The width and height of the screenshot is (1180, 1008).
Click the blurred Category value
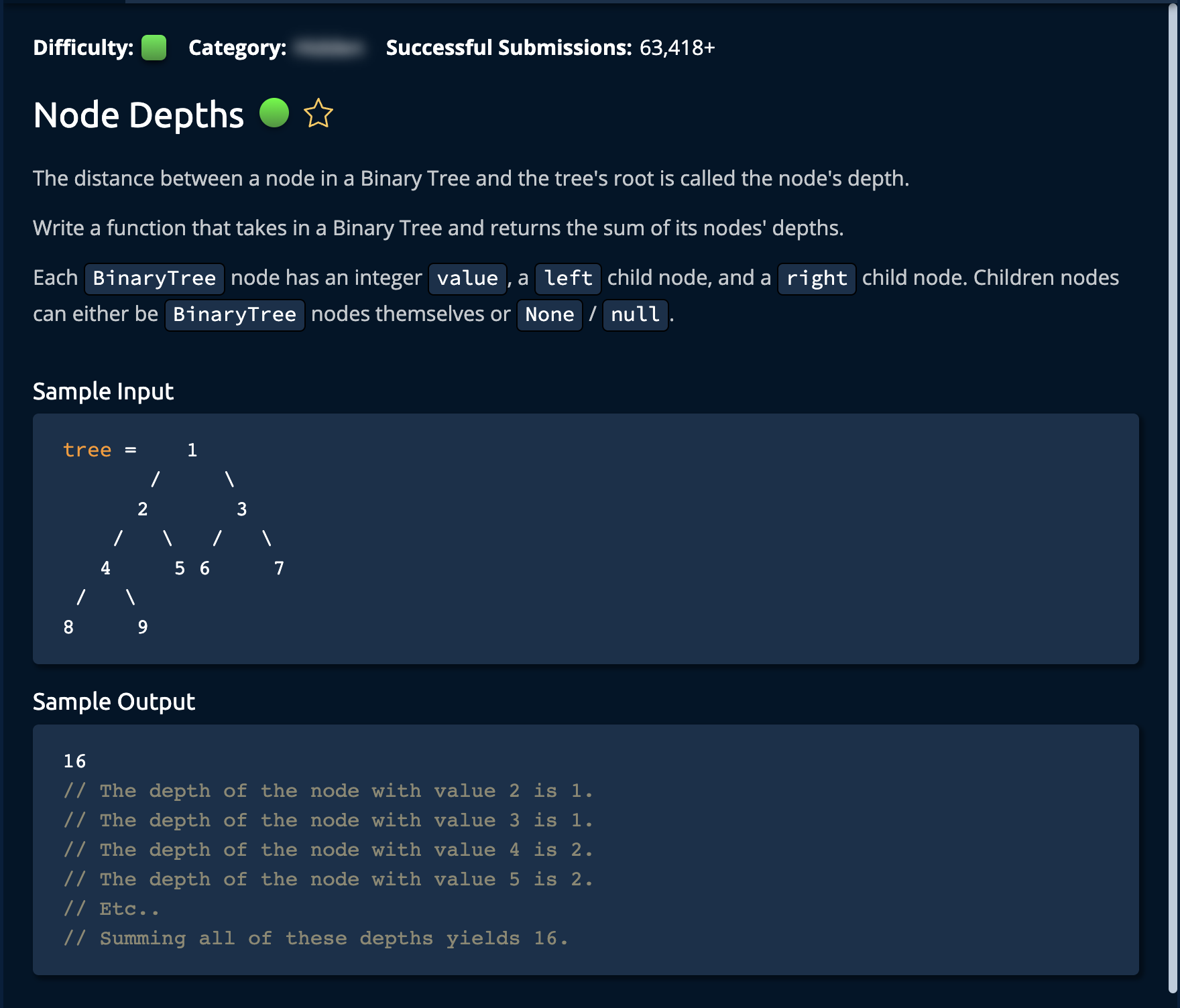pyautogui.click(x=331, y=48)
